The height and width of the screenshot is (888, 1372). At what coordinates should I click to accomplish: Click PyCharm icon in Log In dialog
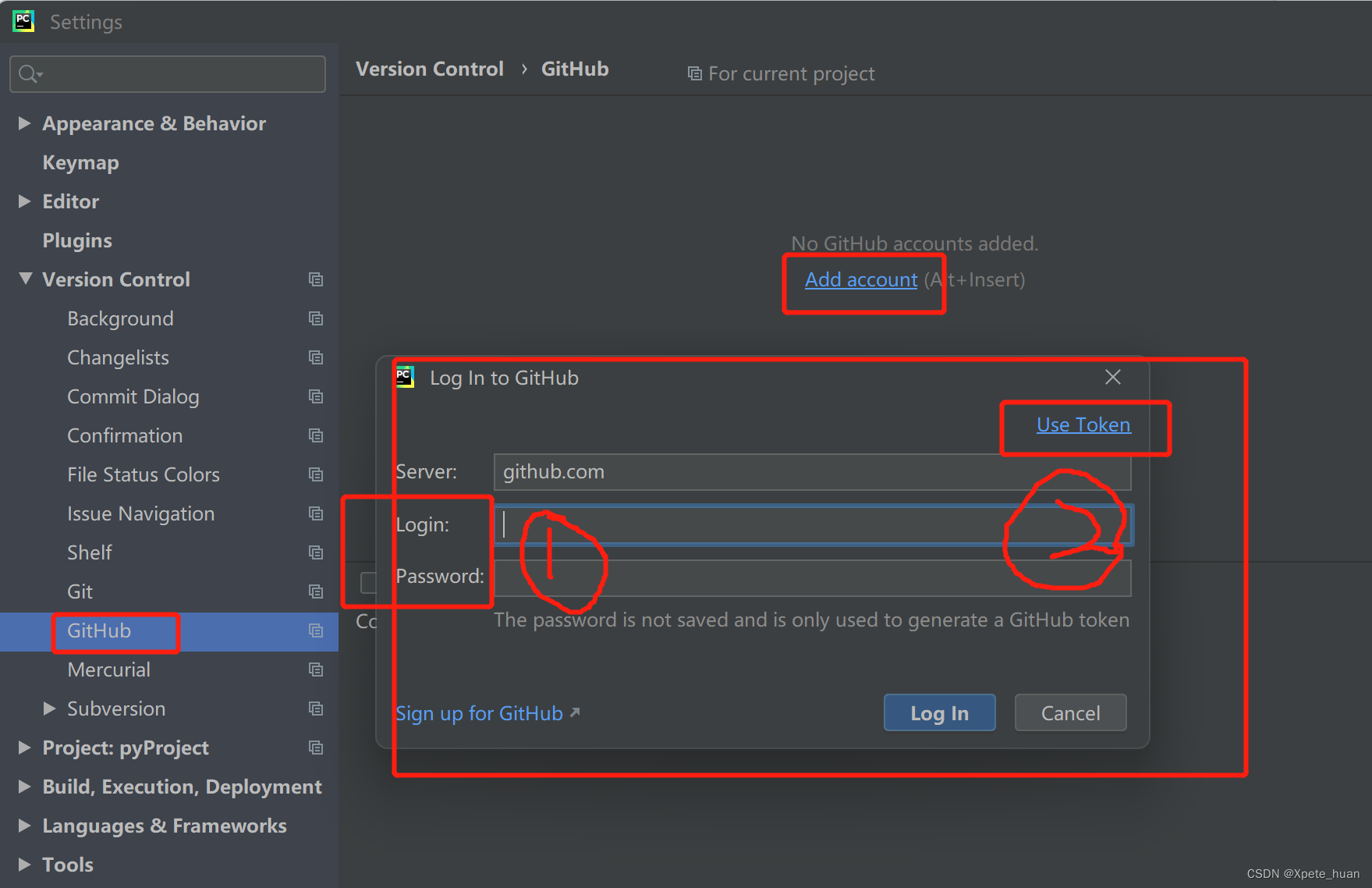pos(405,377)
